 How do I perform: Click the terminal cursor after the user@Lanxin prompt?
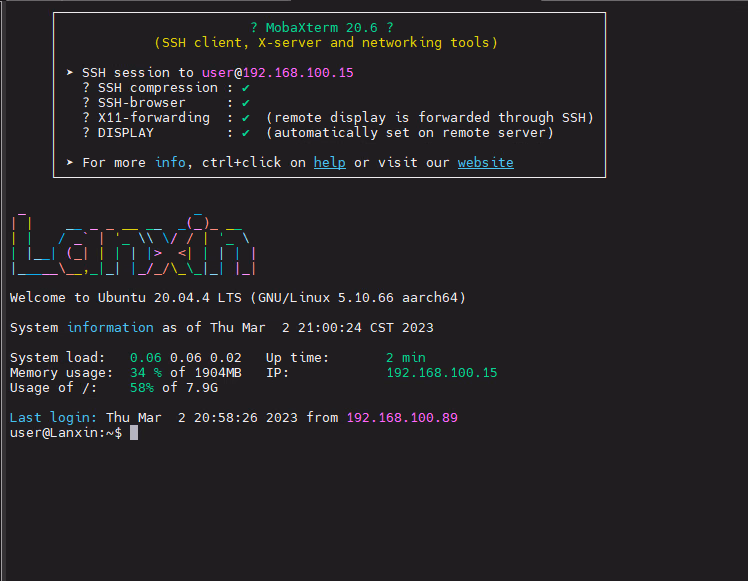(134, 433)
